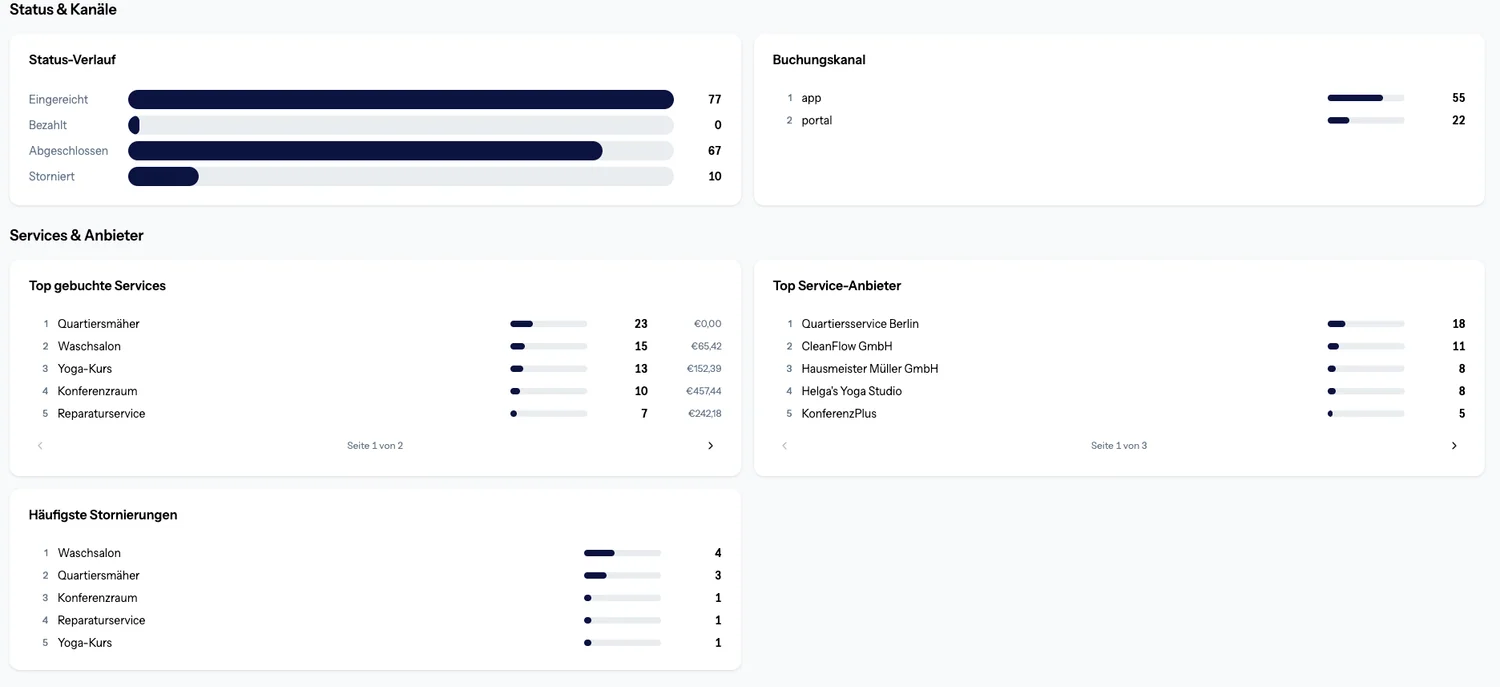The image size is (1500, 687).
Task: Click the Bezahlt status bar
Action: pyautogui.click(x=401, y=125)
